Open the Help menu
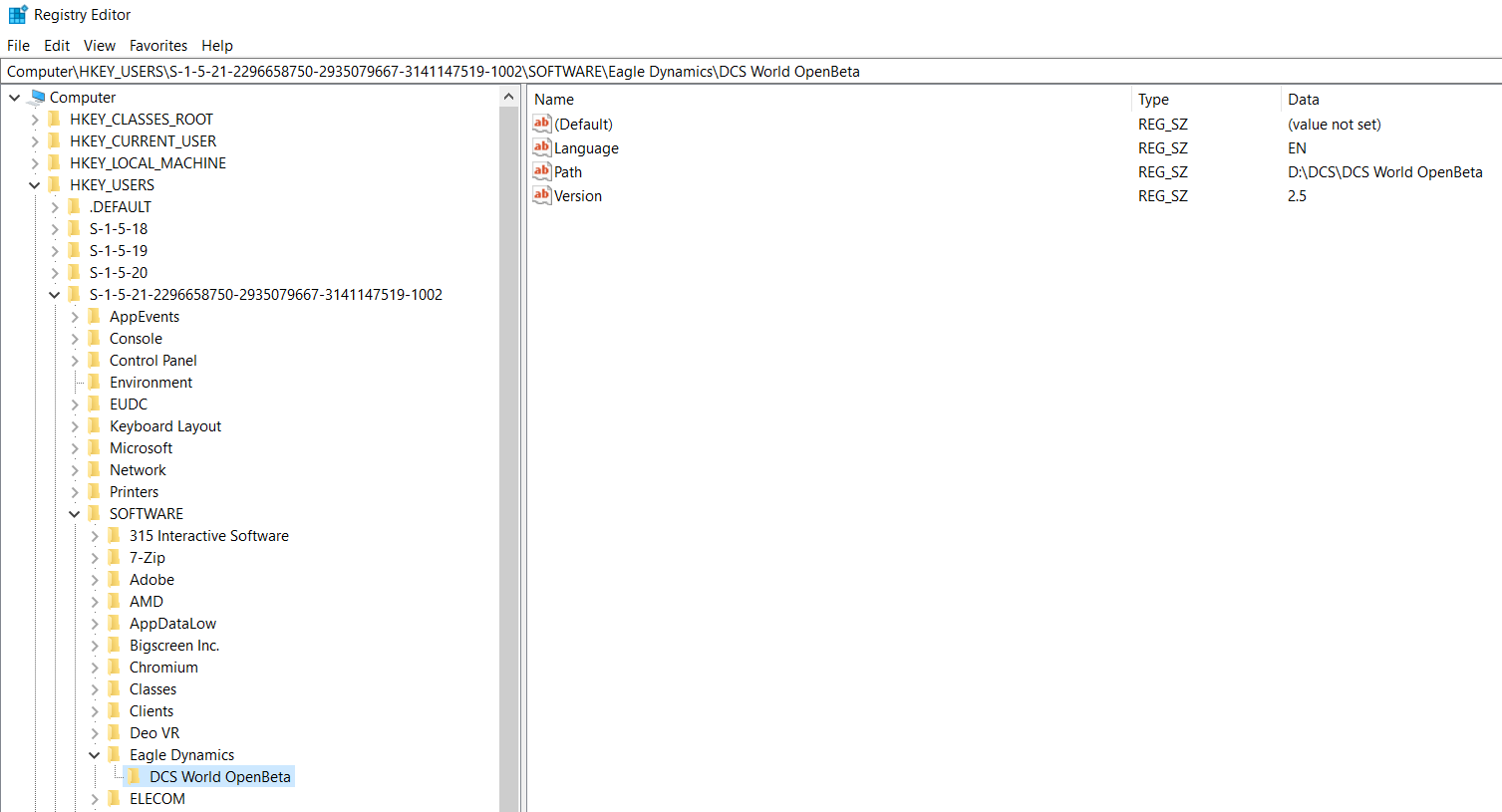Viewport: 1502px width, 812px height. click(217, 46)
